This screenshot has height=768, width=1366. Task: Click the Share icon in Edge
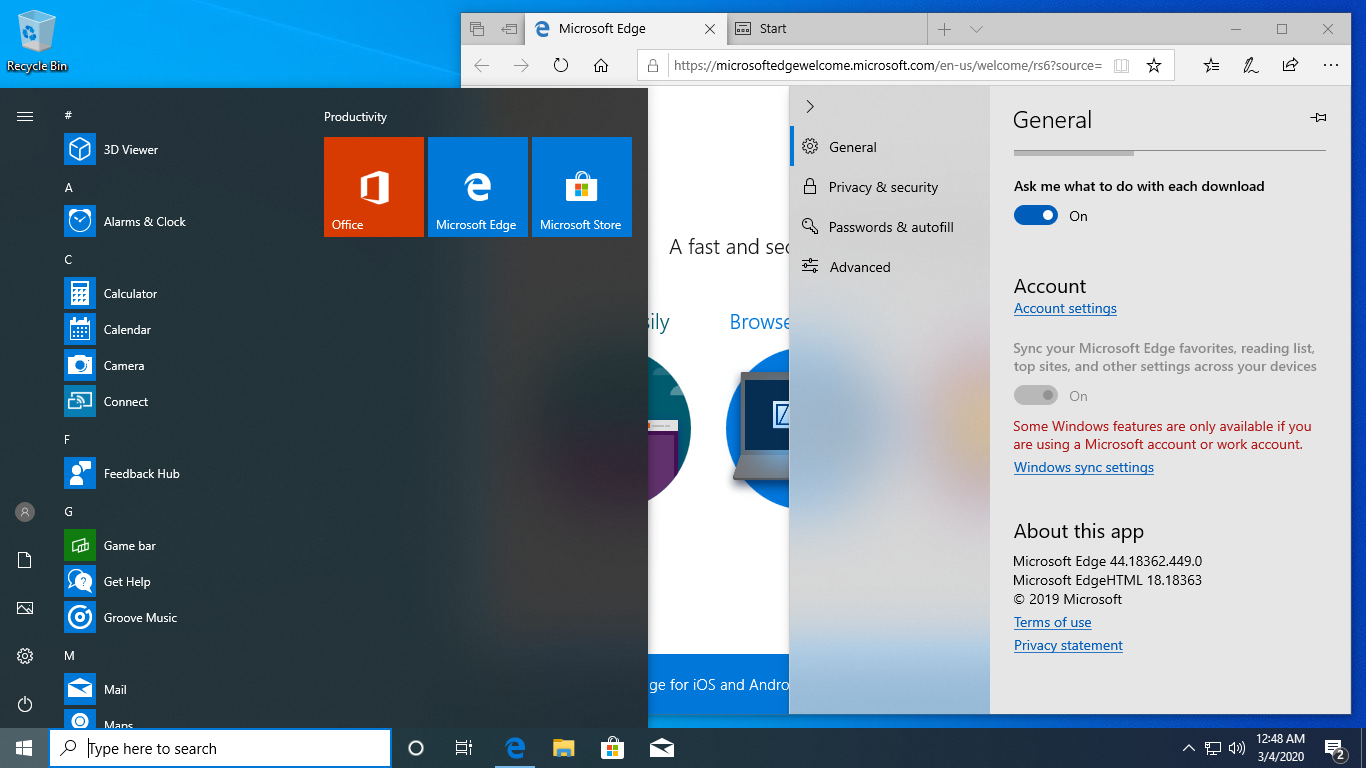pos(1291,66)
